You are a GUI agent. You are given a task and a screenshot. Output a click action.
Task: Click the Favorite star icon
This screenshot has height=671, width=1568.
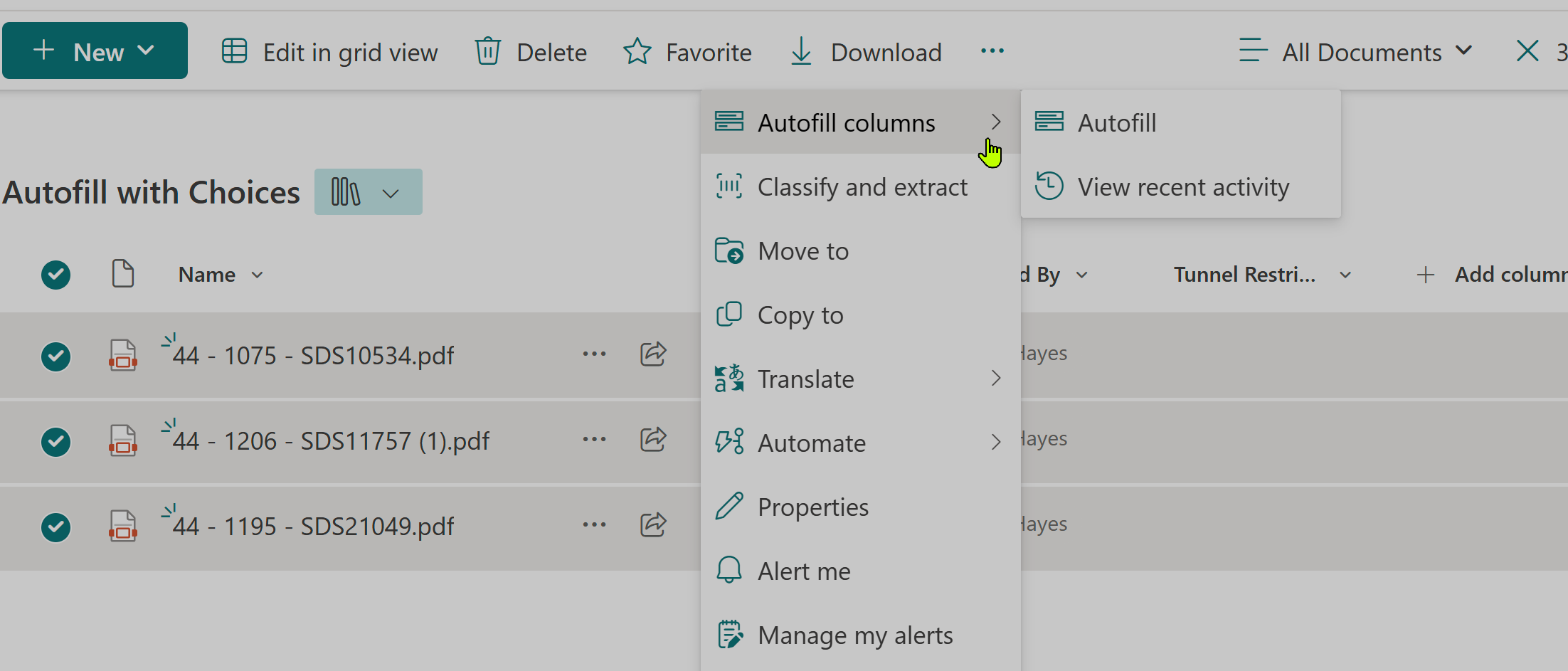pyautogui.click(x=637, y=51)
